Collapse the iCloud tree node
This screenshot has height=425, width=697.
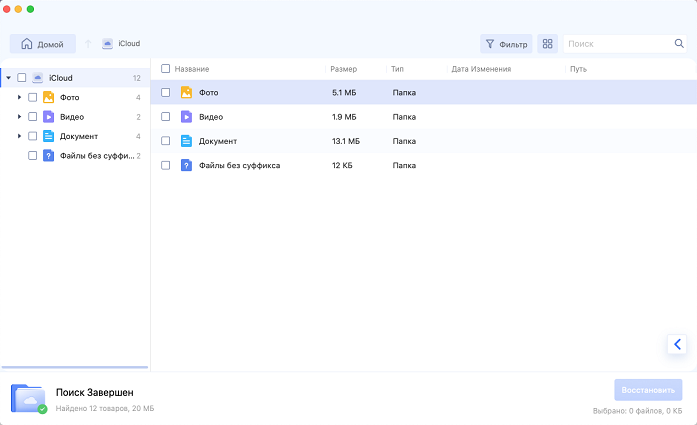pos(8,78)
